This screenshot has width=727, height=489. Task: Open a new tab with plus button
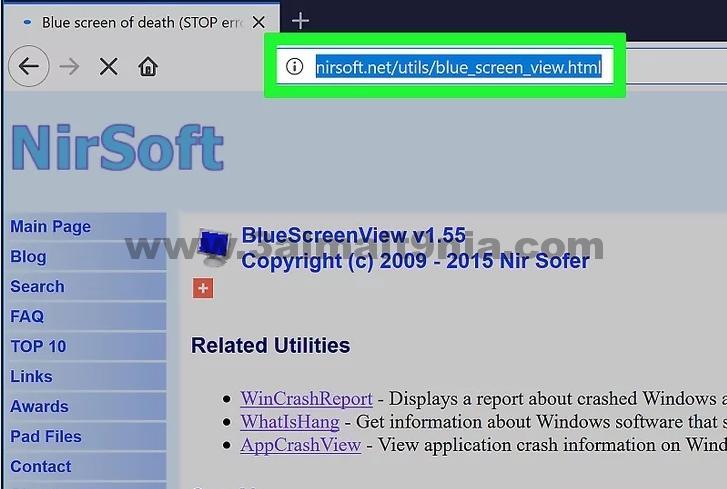pos(300,21)
